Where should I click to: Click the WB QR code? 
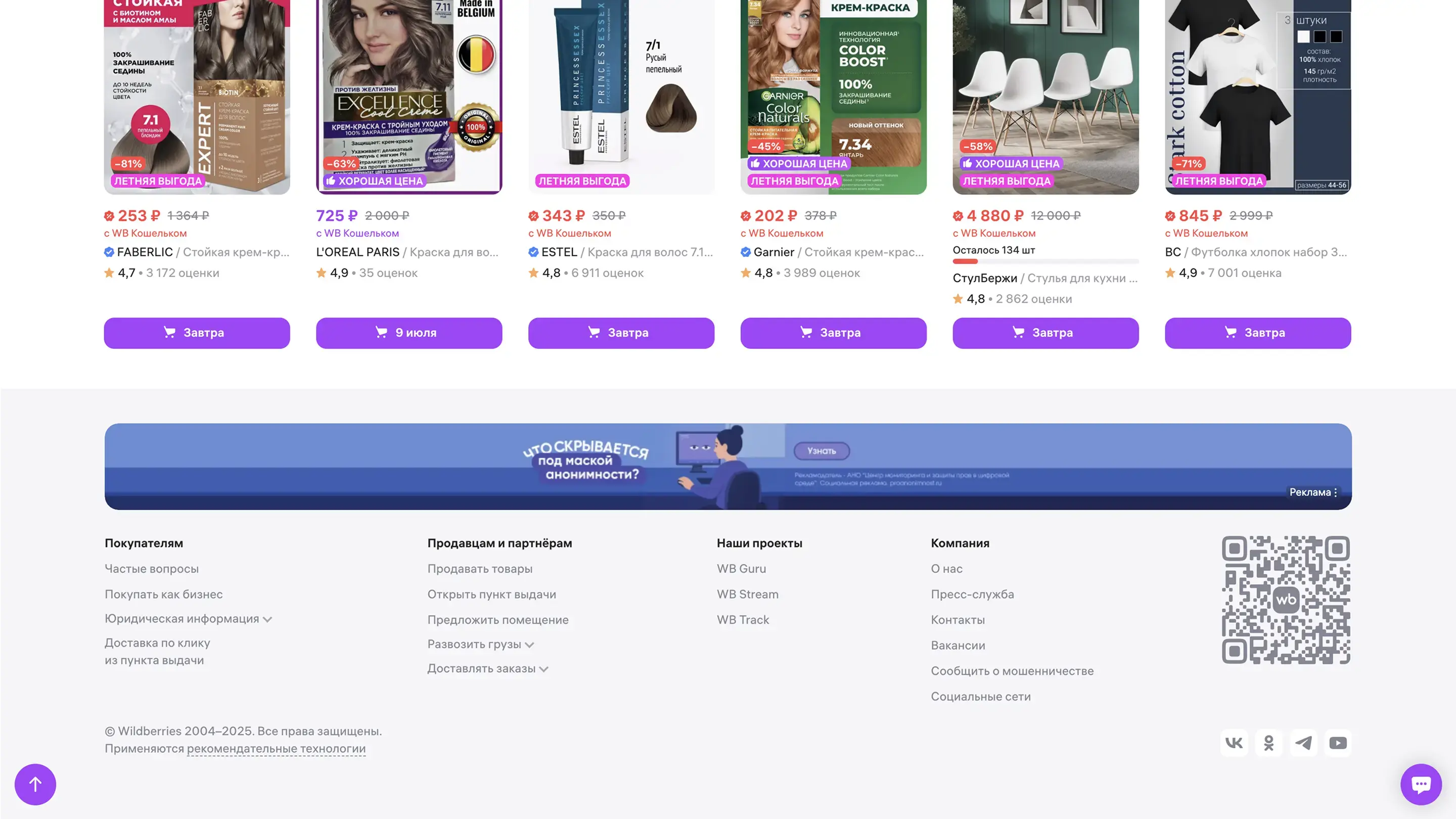click(x=1286, y=600)
